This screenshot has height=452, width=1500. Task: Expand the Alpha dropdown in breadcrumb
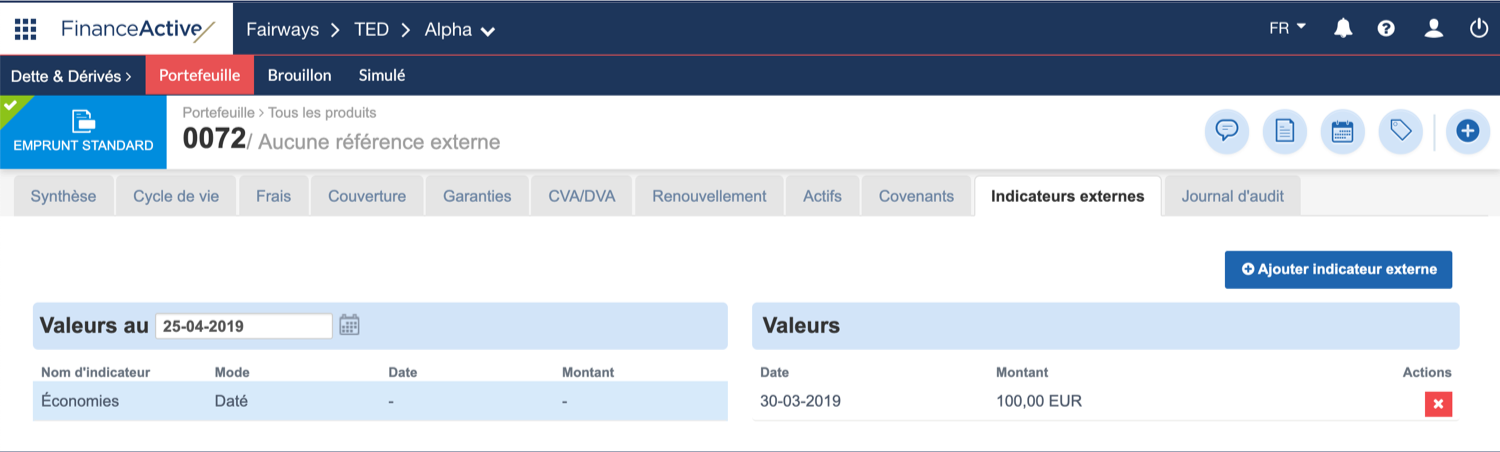point(460,30)
